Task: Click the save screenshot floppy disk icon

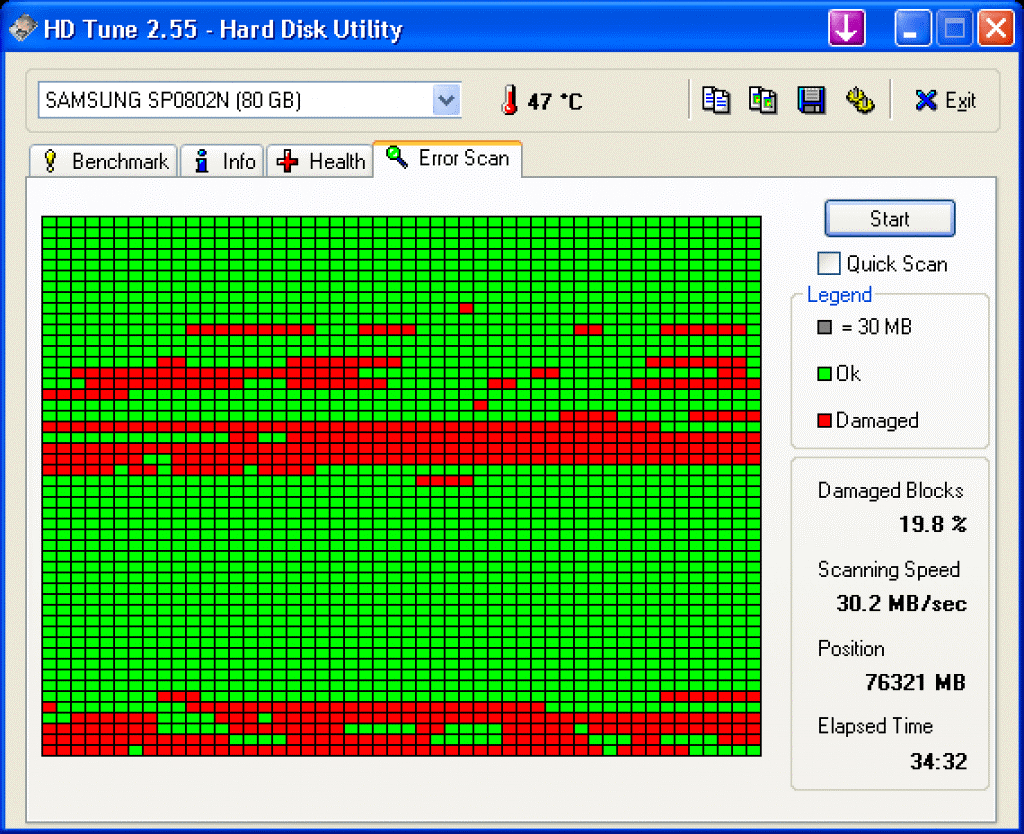Action: tap(811, 100)
